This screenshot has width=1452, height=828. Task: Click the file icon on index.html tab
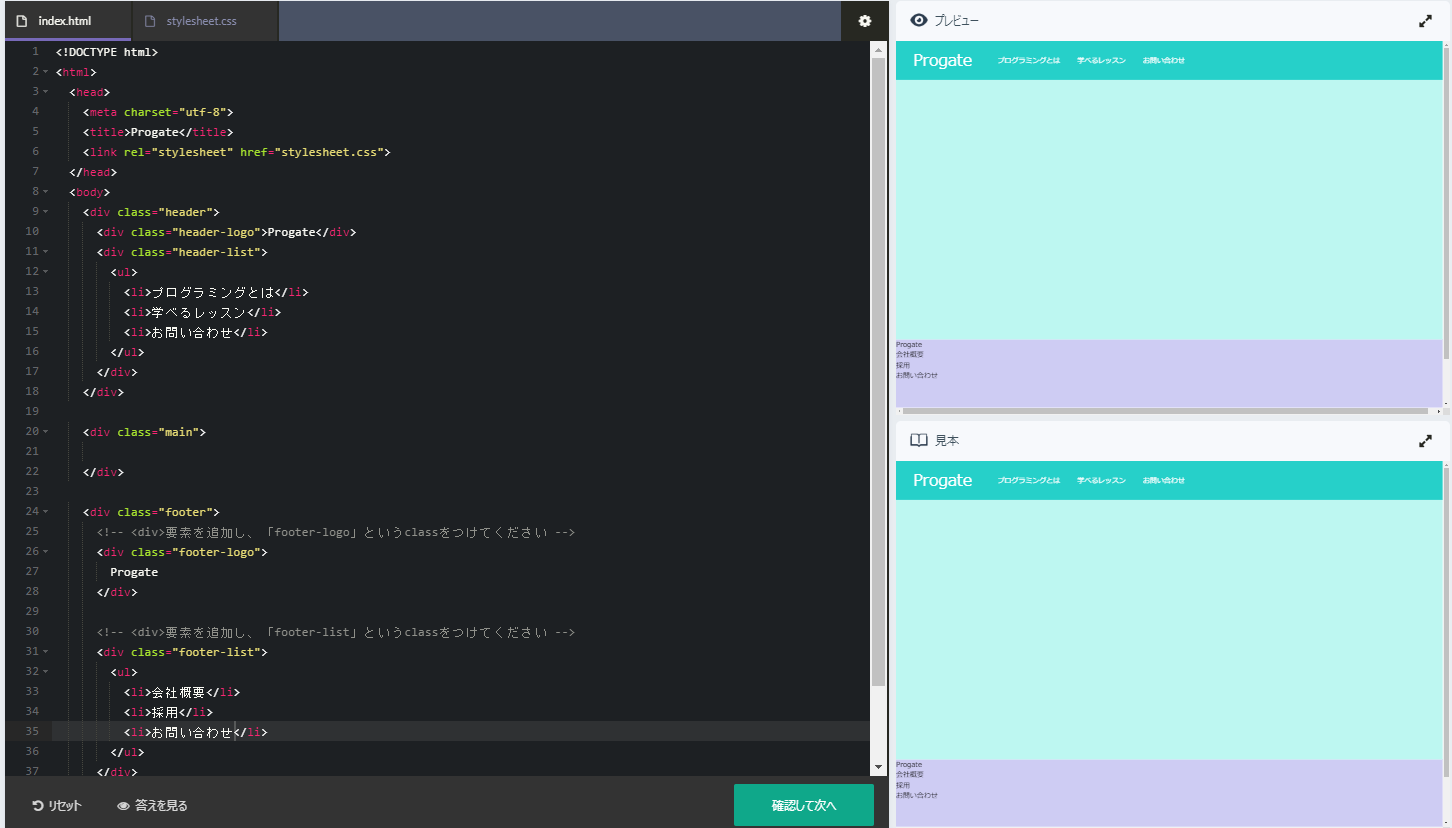(x=22, y=21)
